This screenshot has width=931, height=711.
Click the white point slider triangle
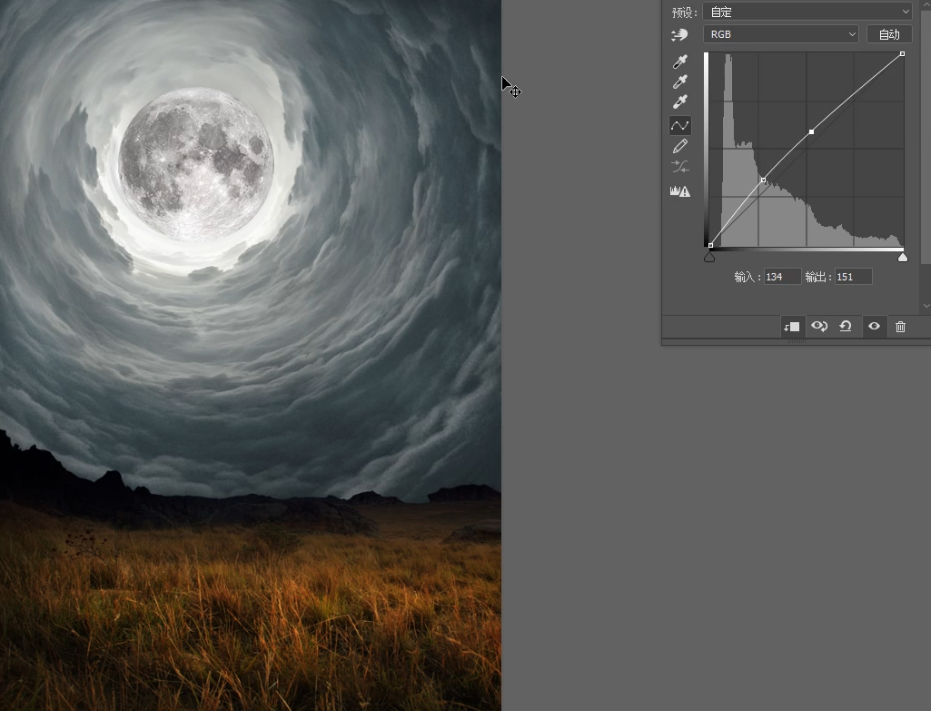pos(903,257)
